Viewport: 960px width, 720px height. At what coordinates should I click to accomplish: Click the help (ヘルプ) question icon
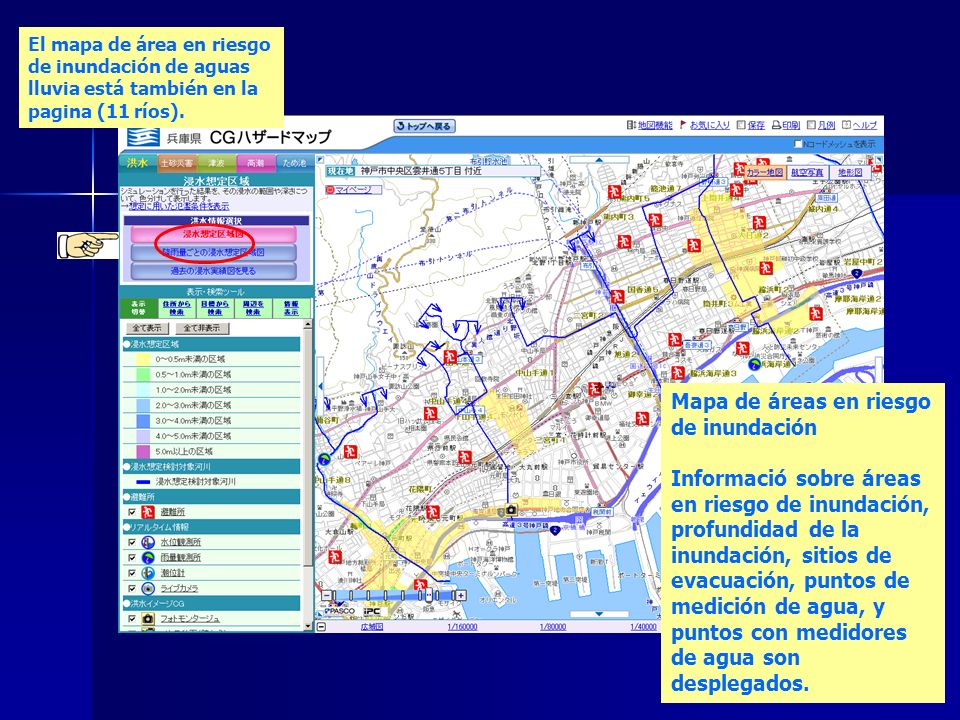click(846, 125)
